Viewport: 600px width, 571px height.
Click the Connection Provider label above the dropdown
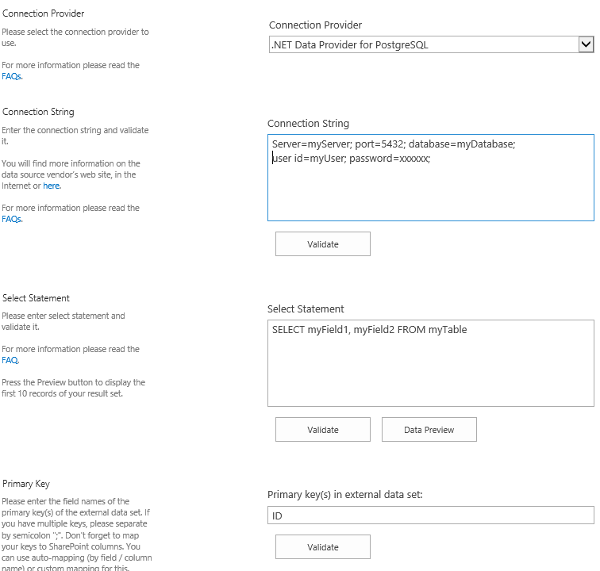coord(315,25)
